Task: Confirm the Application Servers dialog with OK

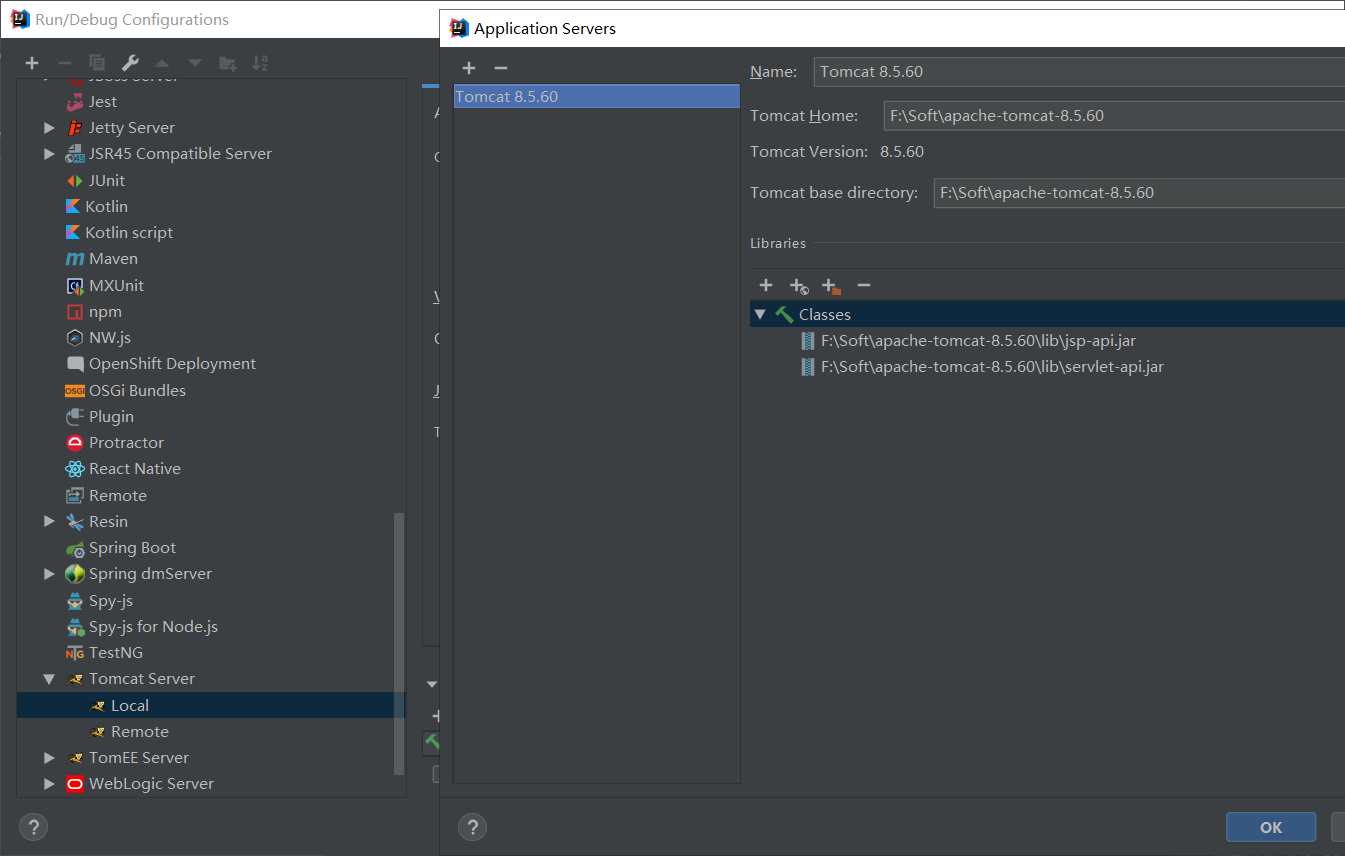Action: tap(1271, 827)
